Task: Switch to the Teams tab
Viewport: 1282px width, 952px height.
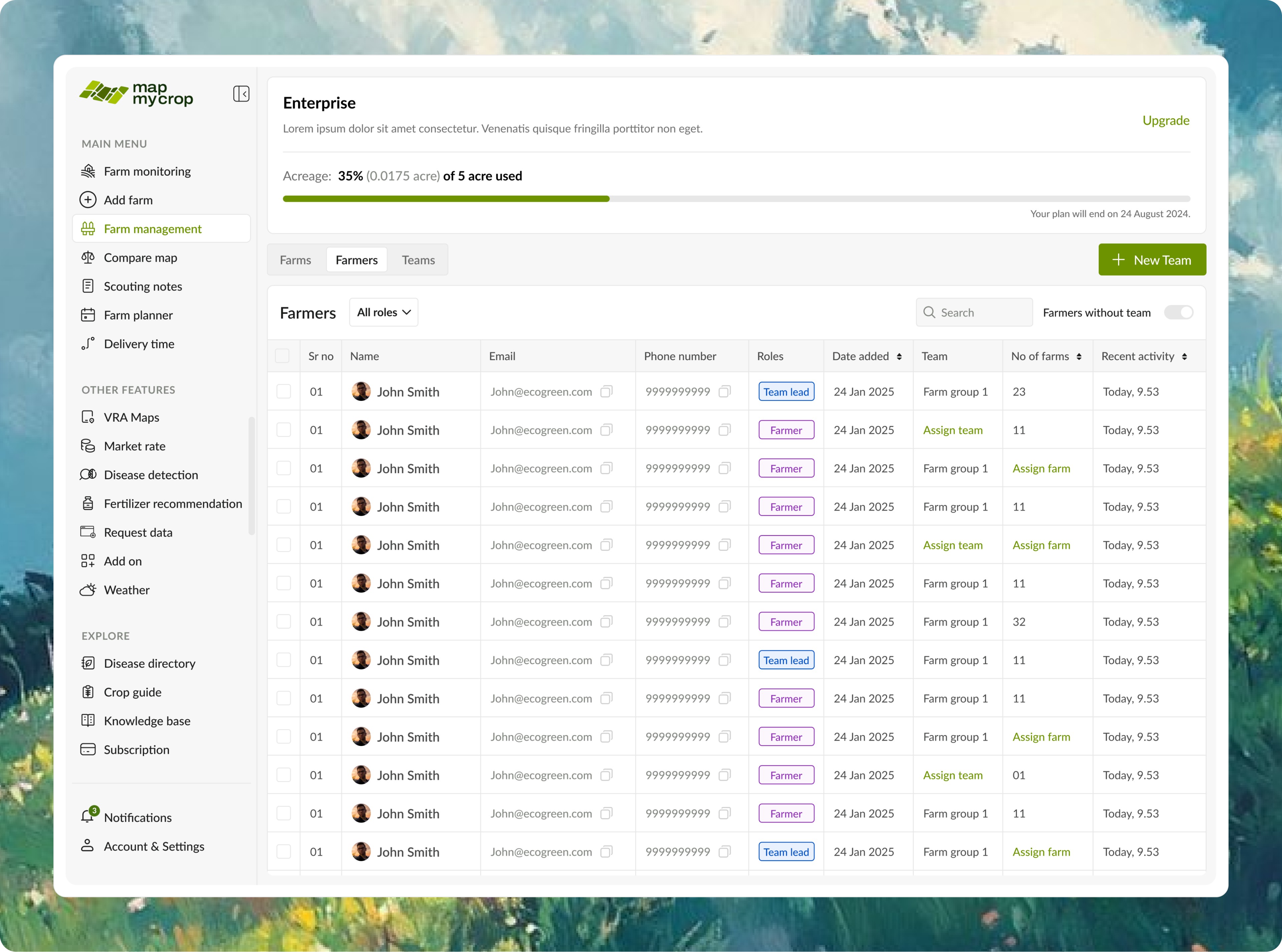Action: click(x=418, y=260)
